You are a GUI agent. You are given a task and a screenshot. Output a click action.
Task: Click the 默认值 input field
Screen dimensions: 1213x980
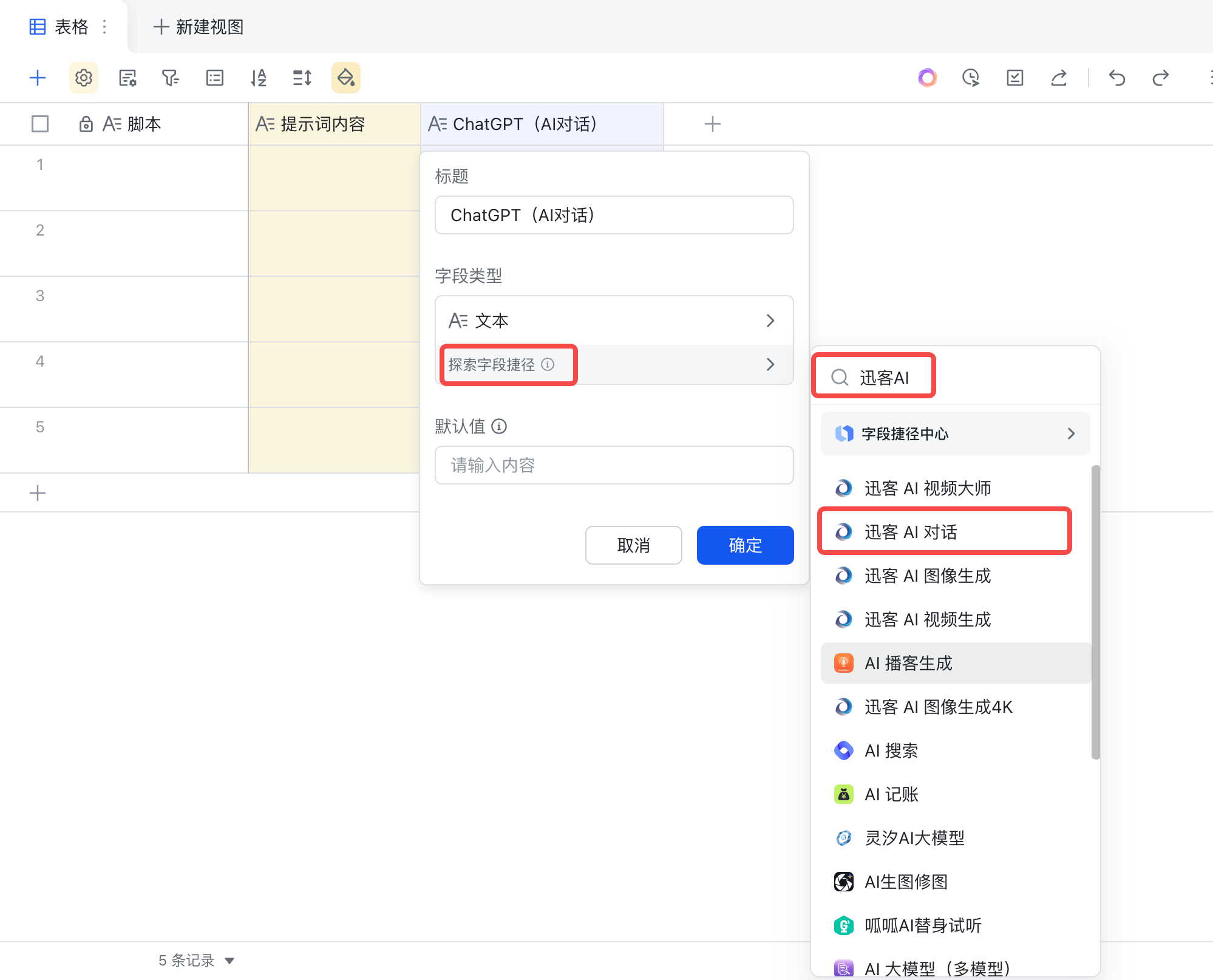pyautogui.click(x=614, y=465)
